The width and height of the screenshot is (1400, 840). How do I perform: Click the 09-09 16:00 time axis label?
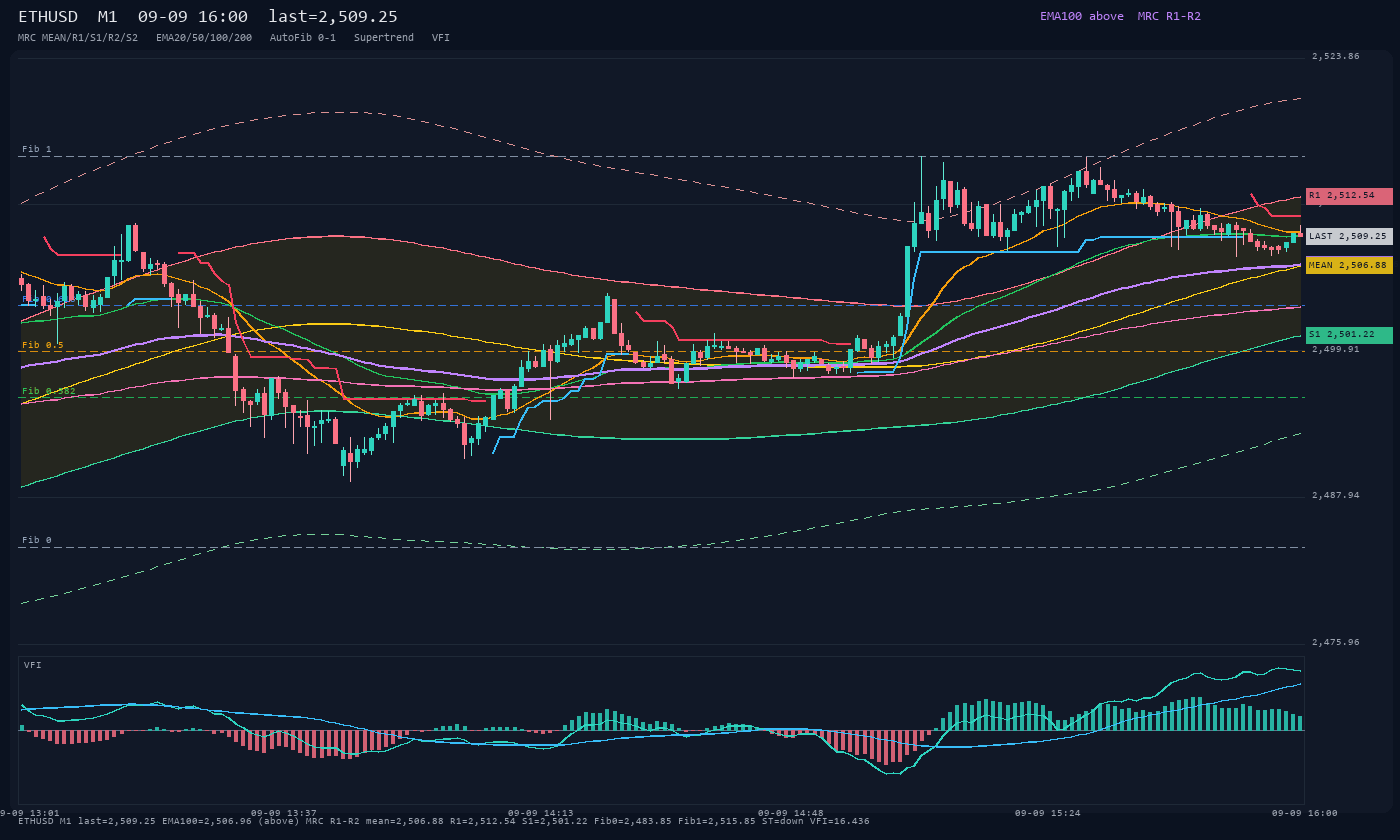click(1304, 813)
